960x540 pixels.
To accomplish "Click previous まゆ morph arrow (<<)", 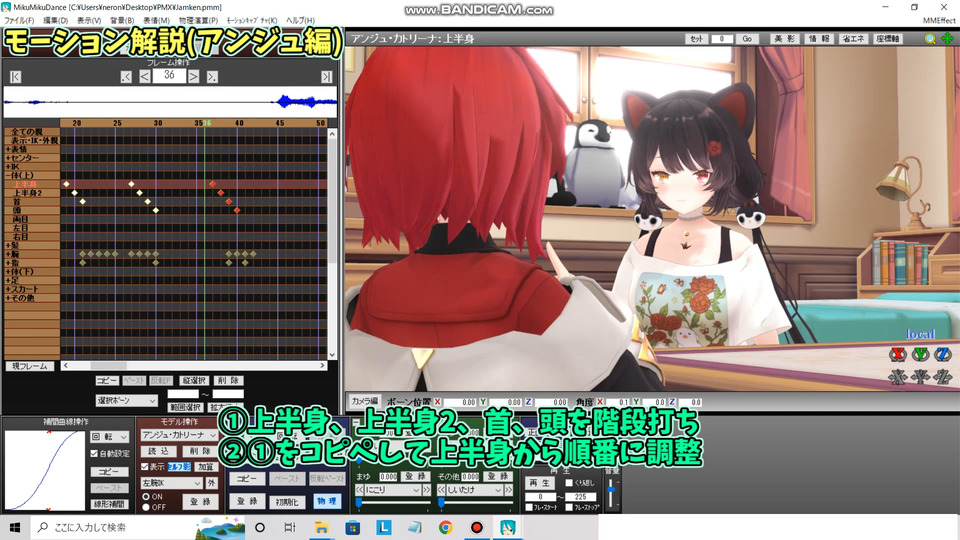I will tap(360, 490).
